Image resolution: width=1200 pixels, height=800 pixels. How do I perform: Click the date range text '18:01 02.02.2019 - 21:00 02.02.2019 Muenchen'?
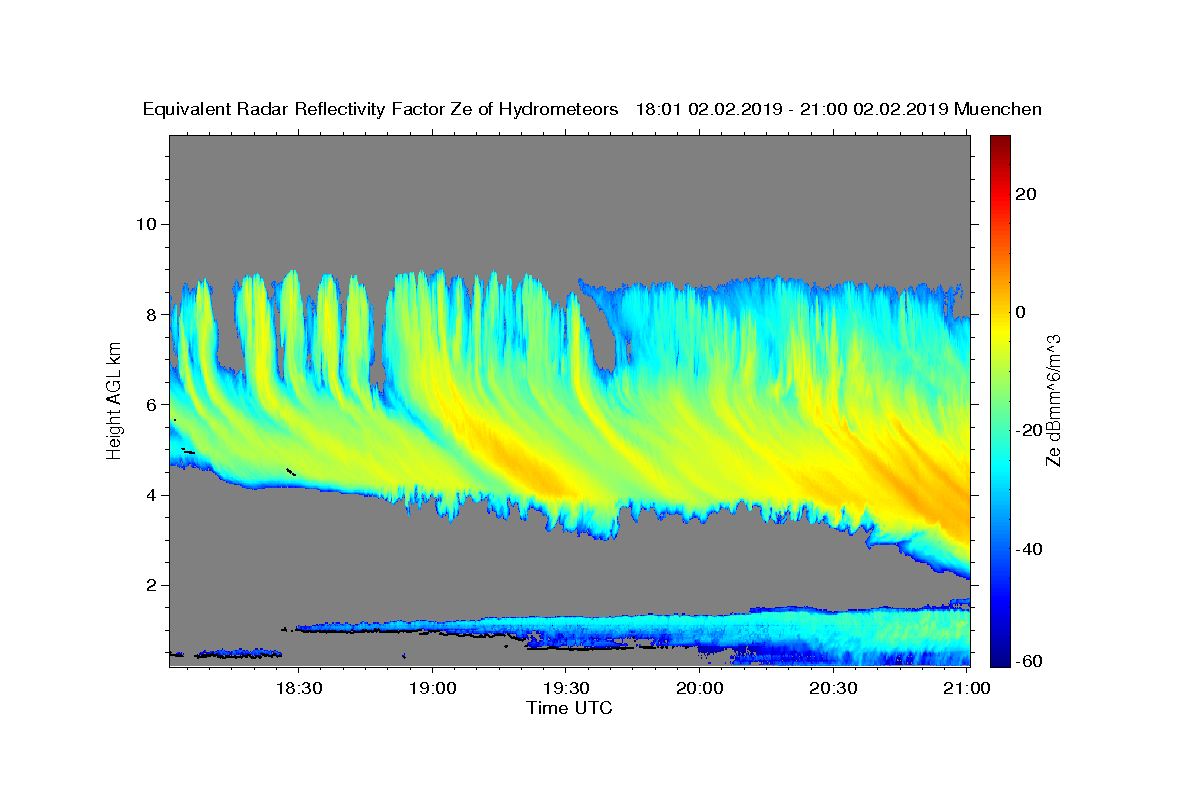point(839,110)
